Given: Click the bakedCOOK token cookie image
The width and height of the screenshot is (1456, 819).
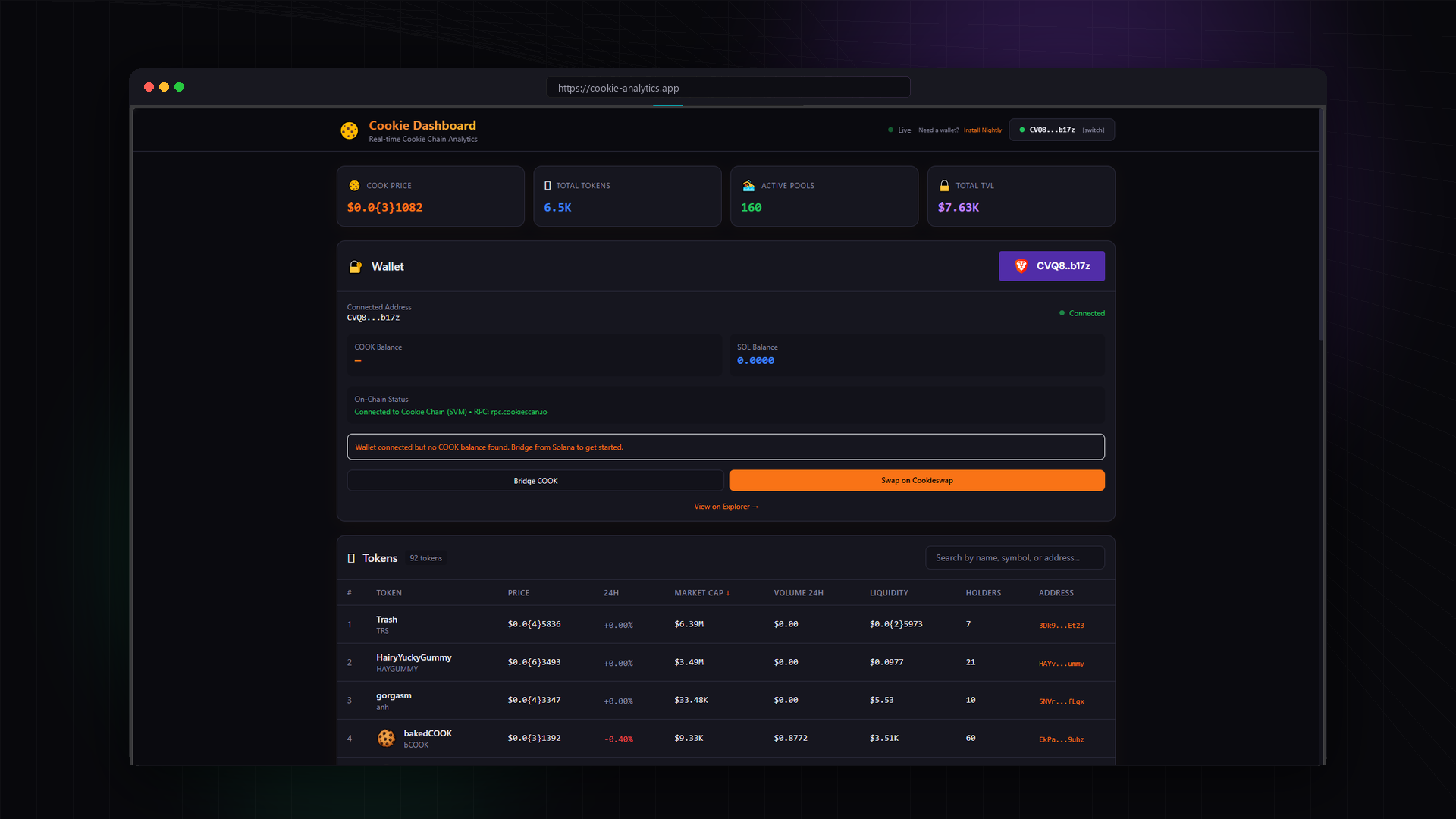Looking at the screenshot, I should (x=386, y=738).
